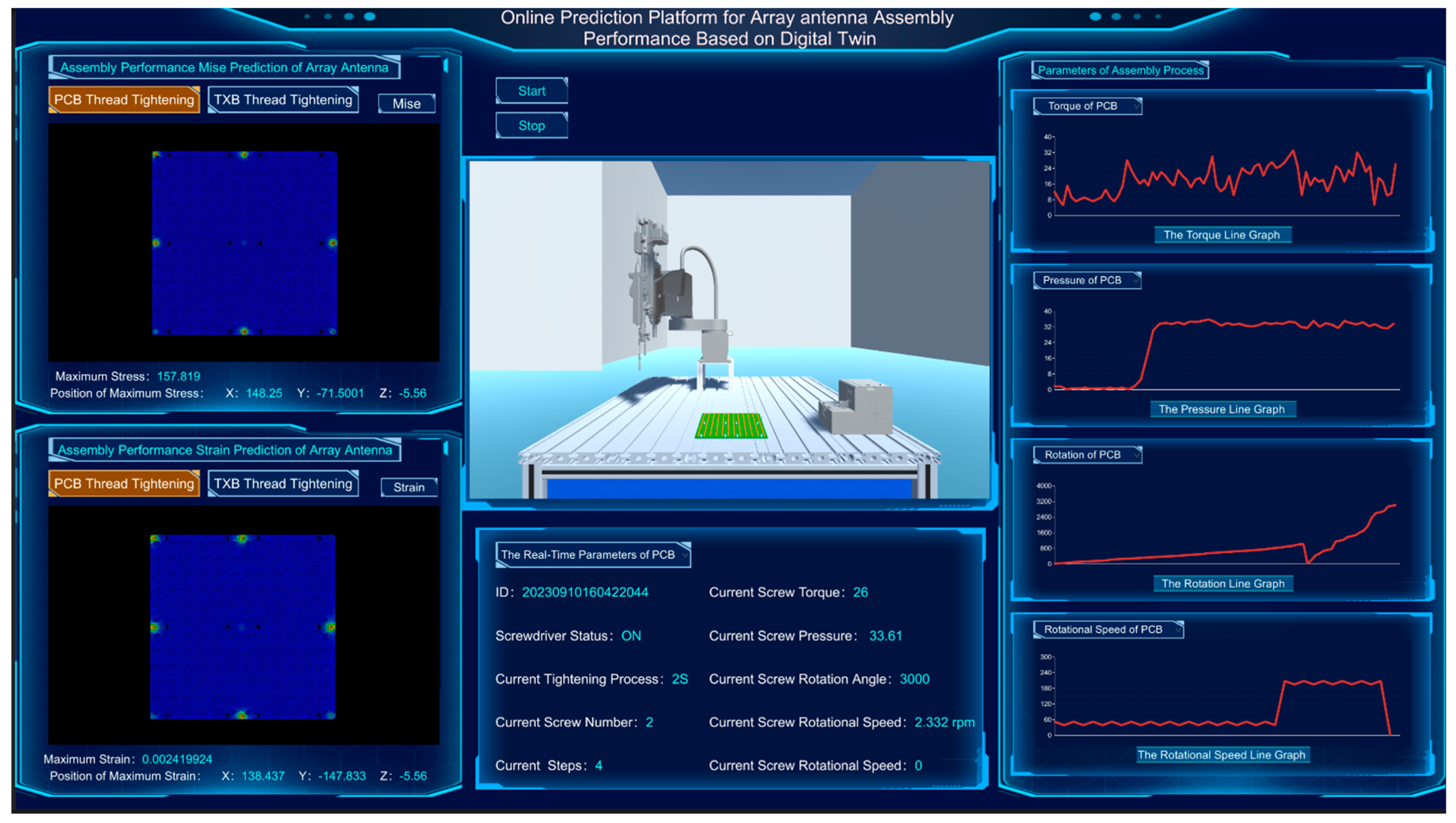1456x823 pixels.
Task: Click the Strain mode button
Action: [409, 487]
